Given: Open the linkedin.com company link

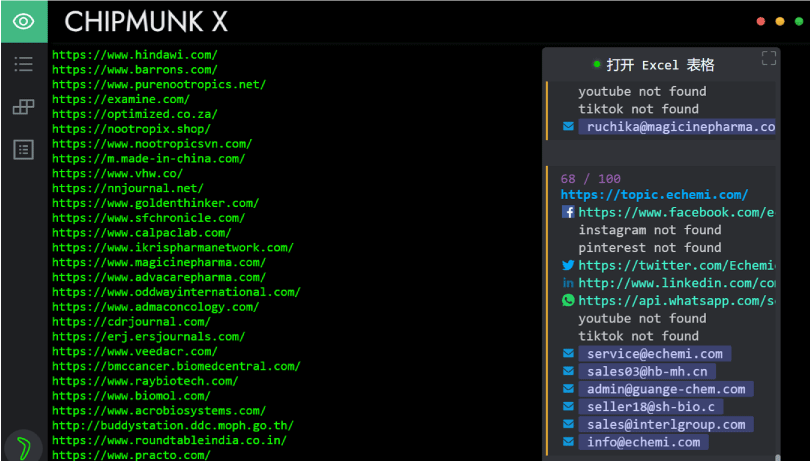Looking at the screenshot, I should pyautogui.click(x=677, y=283).
